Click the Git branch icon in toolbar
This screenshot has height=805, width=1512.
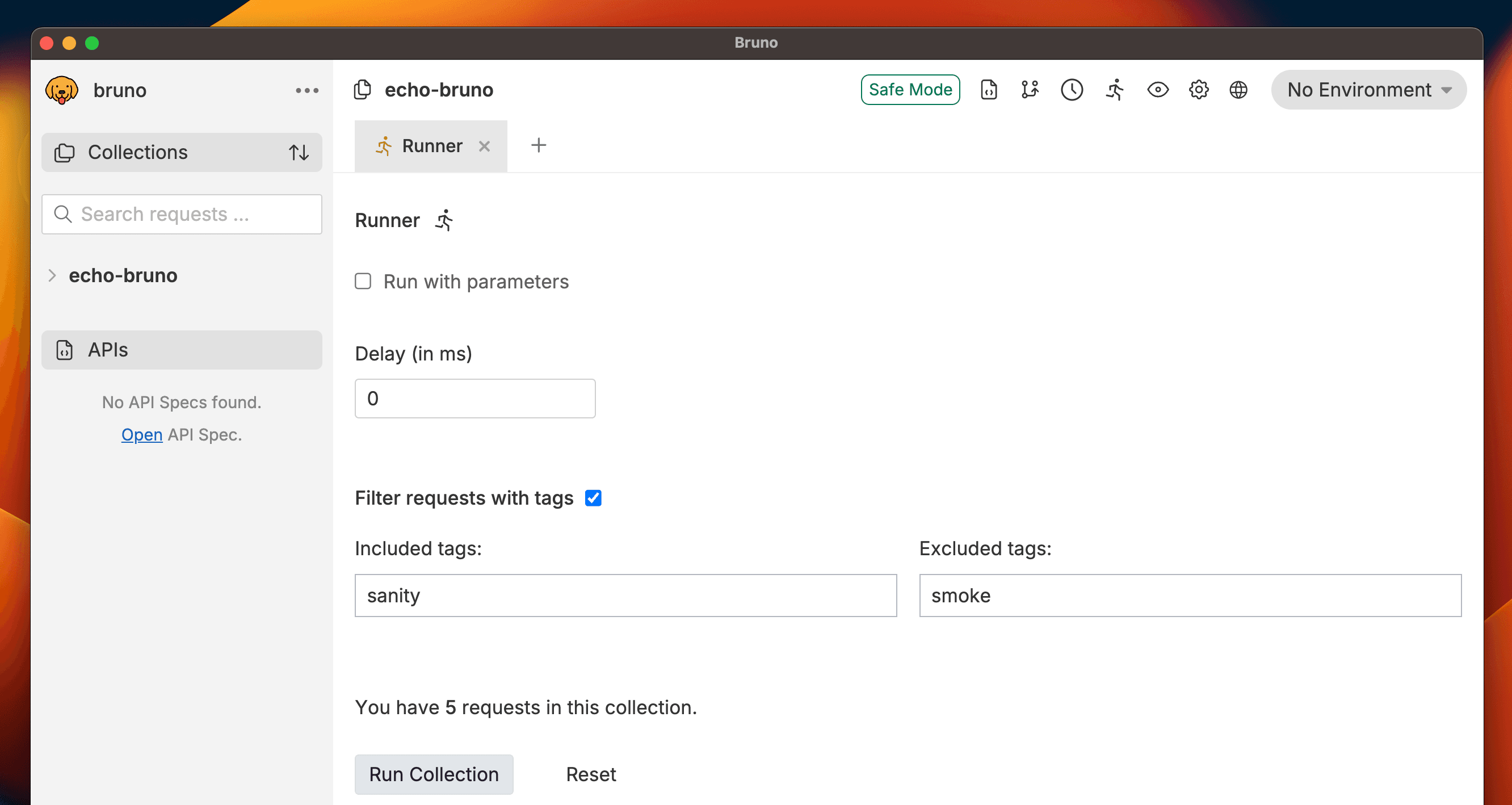[1030, 90]
